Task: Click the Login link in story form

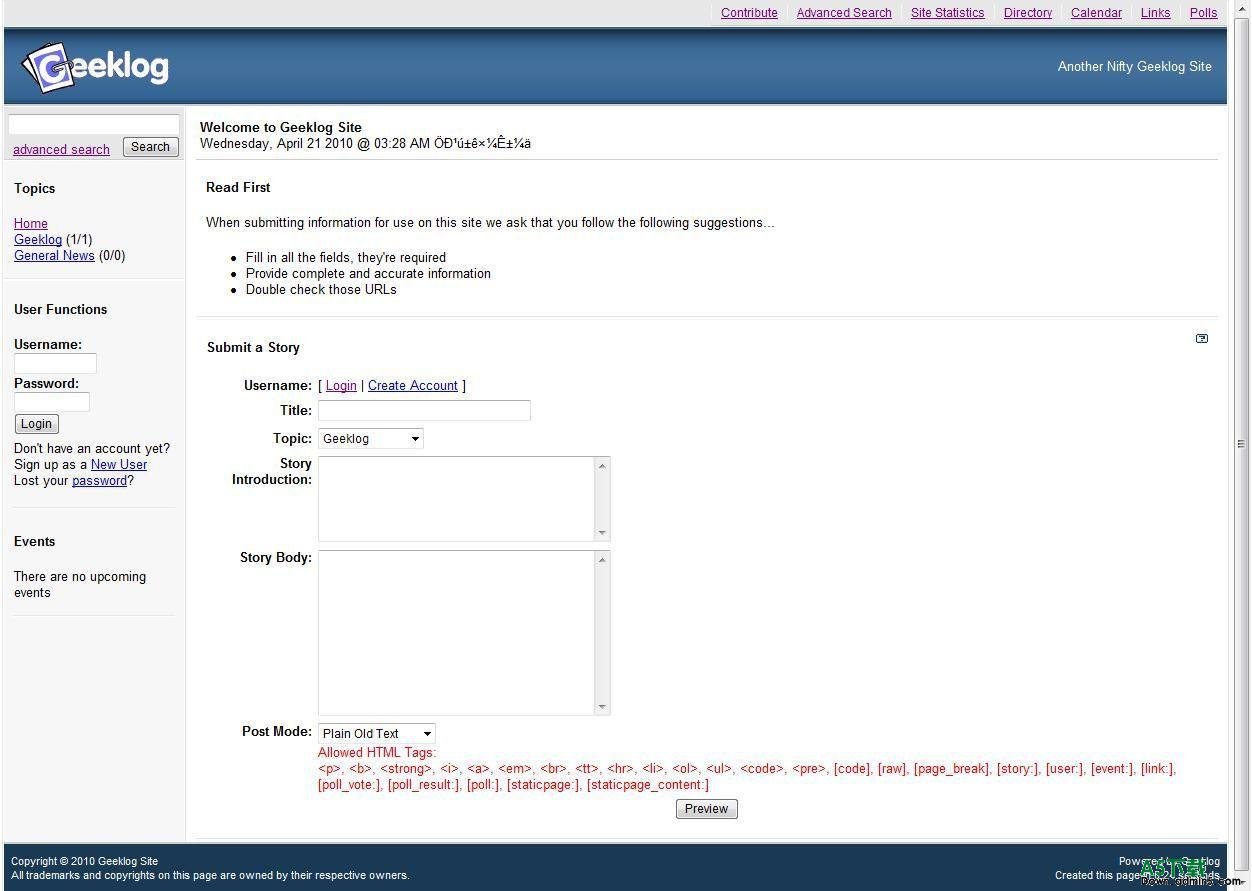Action: [x=341, y=385]
